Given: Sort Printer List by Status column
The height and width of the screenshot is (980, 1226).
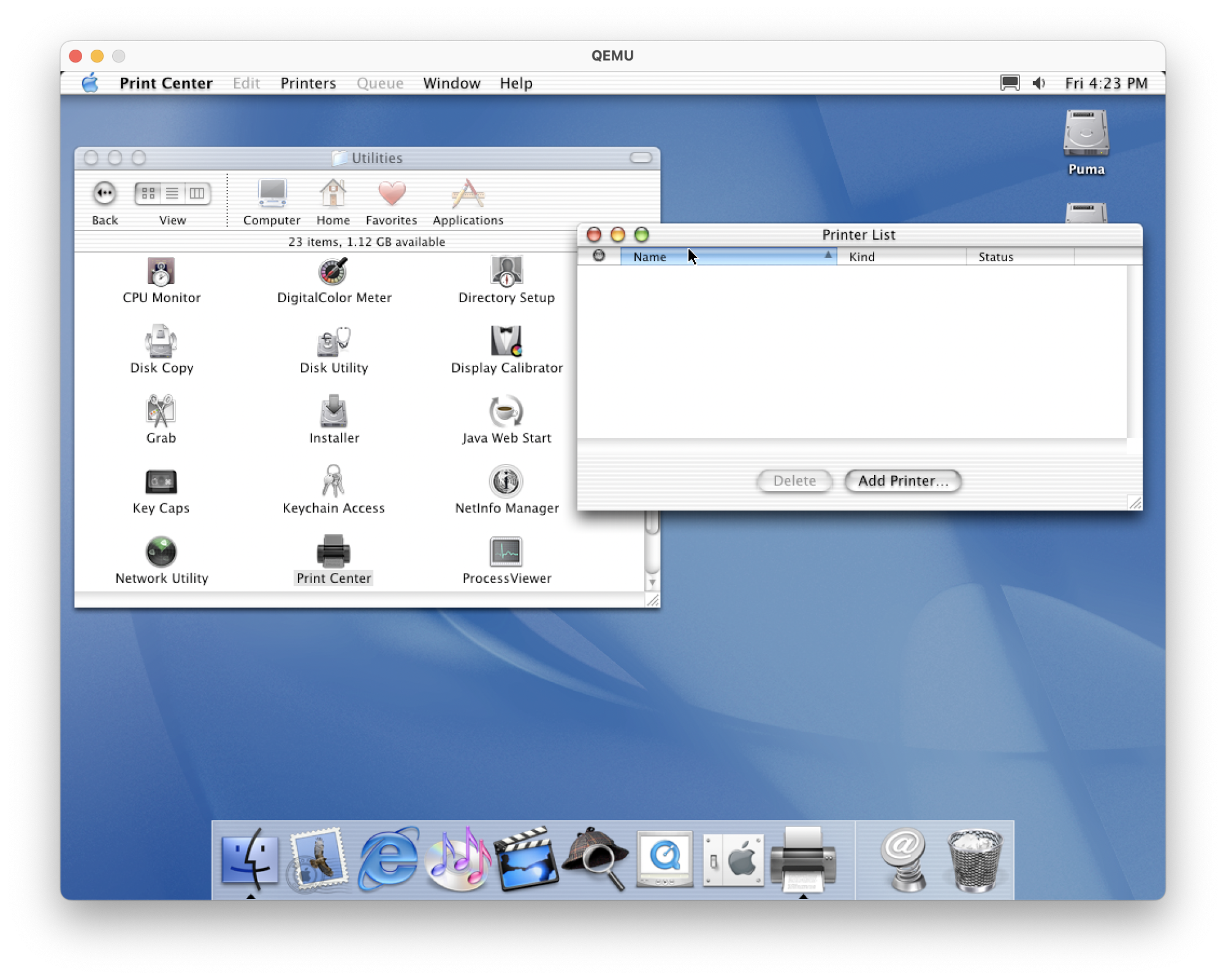Looking at the screenshot, I should (1020, 257).
